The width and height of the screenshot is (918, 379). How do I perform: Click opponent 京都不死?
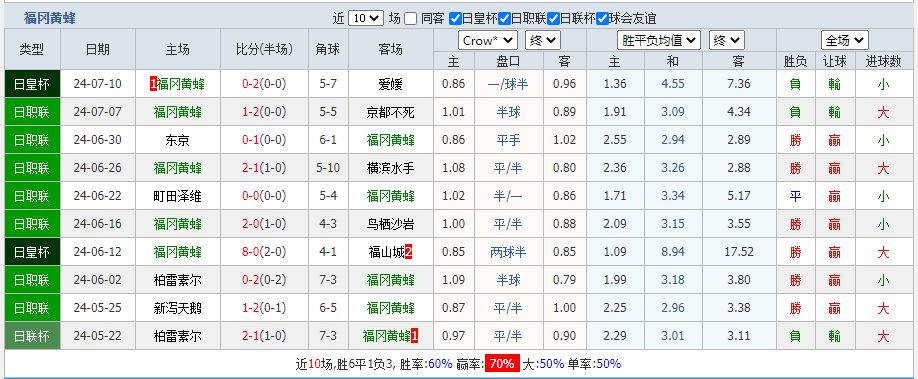(x=391, y=112)
